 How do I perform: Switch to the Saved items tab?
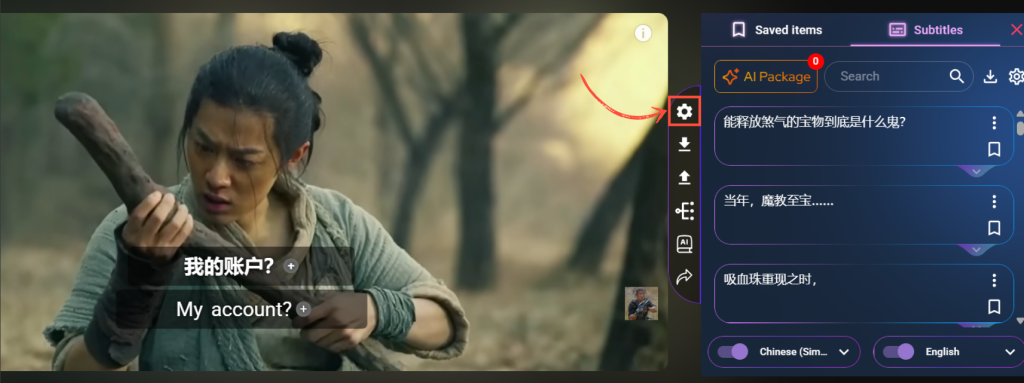click(x=776, y=30)
